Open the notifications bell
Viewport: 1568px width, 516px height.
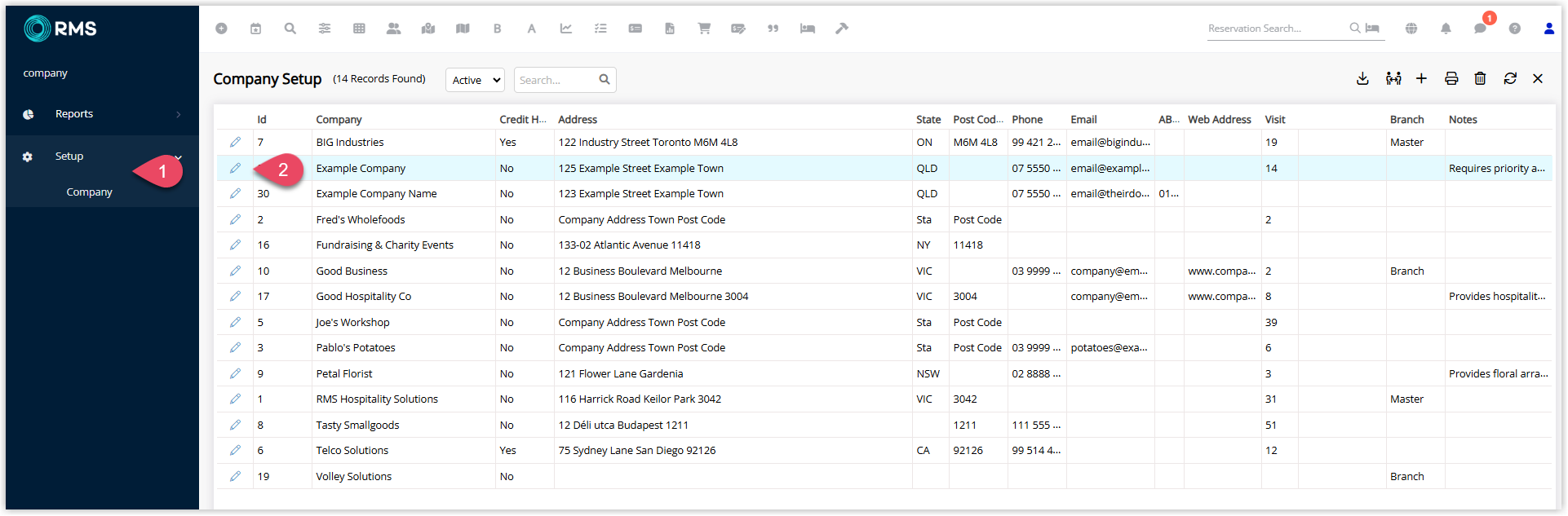point(1446,29)
